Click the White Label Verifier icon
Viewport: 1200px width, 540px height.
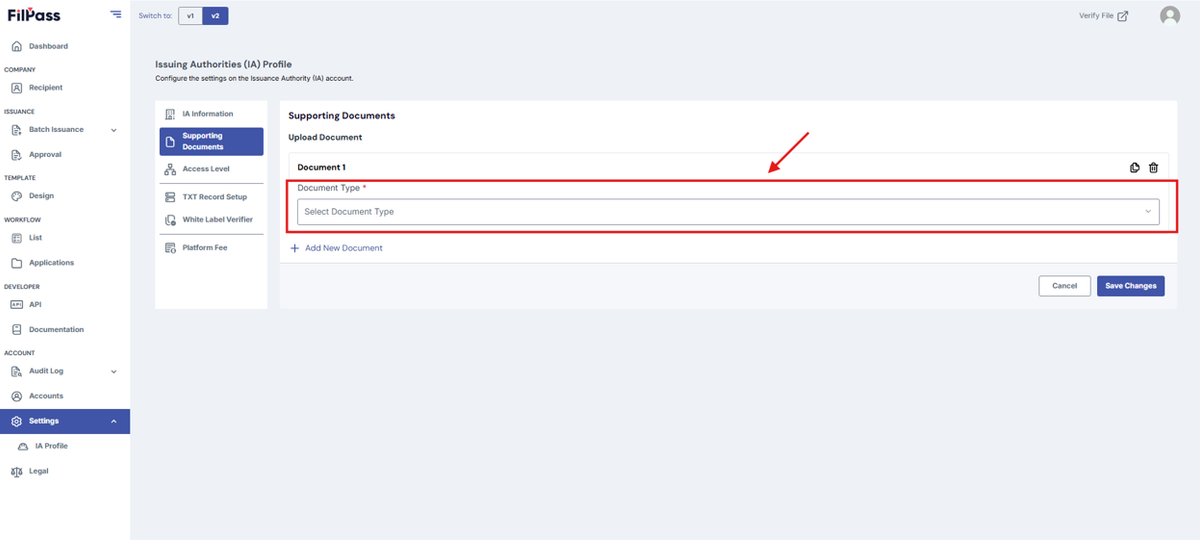(x=170, y=220)
